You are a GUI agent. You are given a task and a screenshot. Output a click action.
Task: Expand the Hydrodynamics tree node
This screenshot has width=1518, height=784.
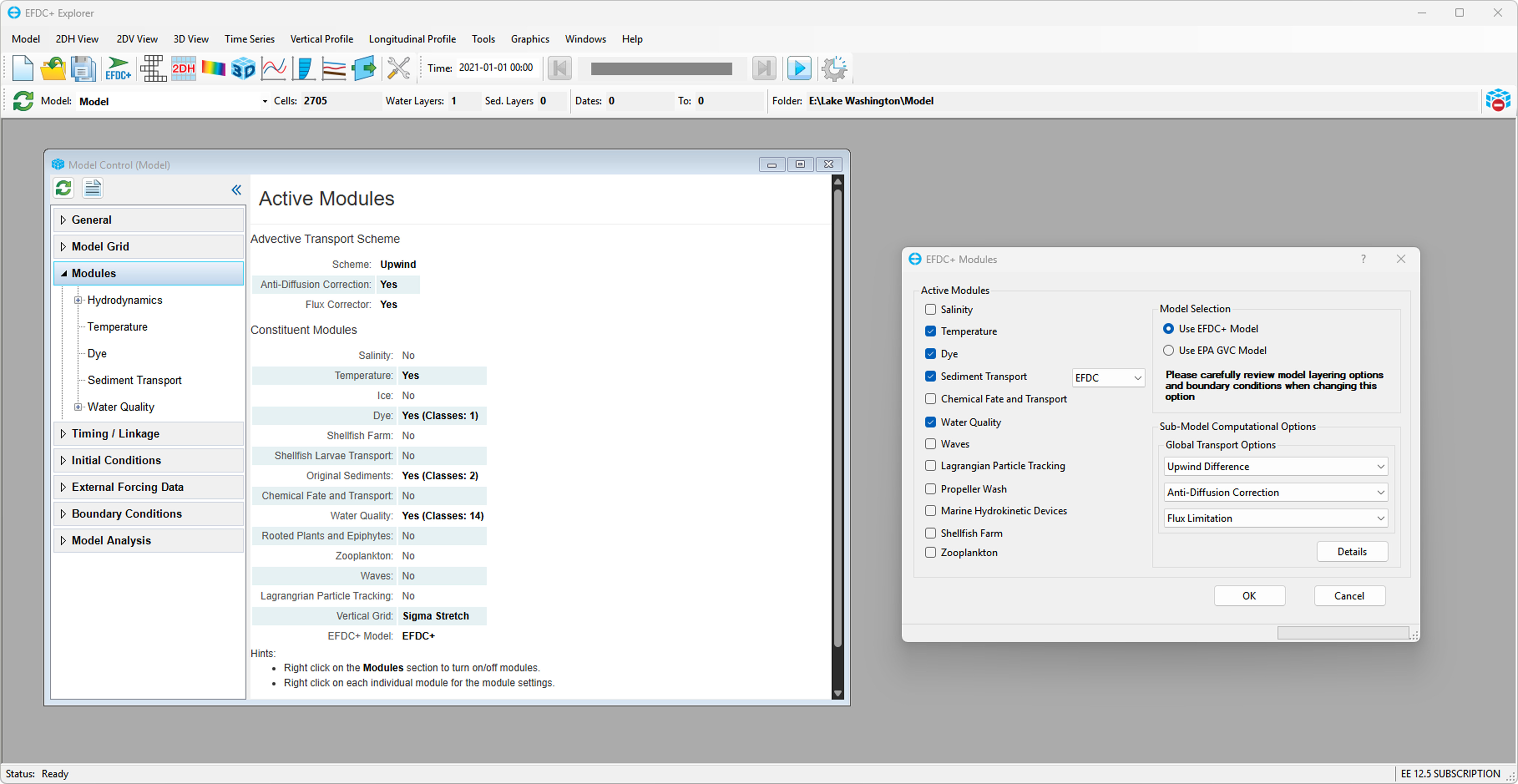[x=78, y=300]
